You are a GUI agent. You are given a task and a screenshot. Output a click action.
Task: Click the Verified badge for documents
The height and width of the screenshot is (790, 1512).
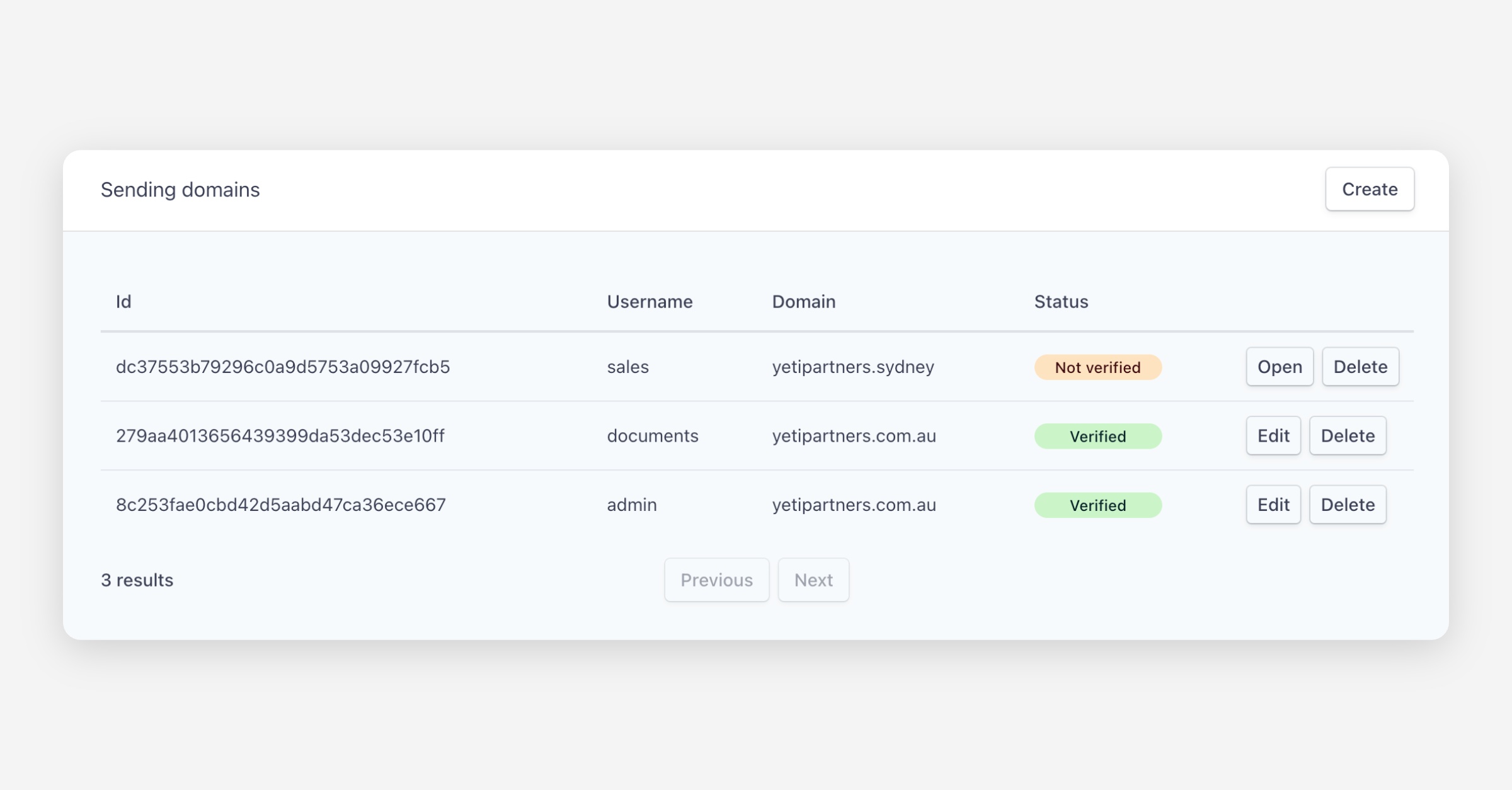[1097, 436]
